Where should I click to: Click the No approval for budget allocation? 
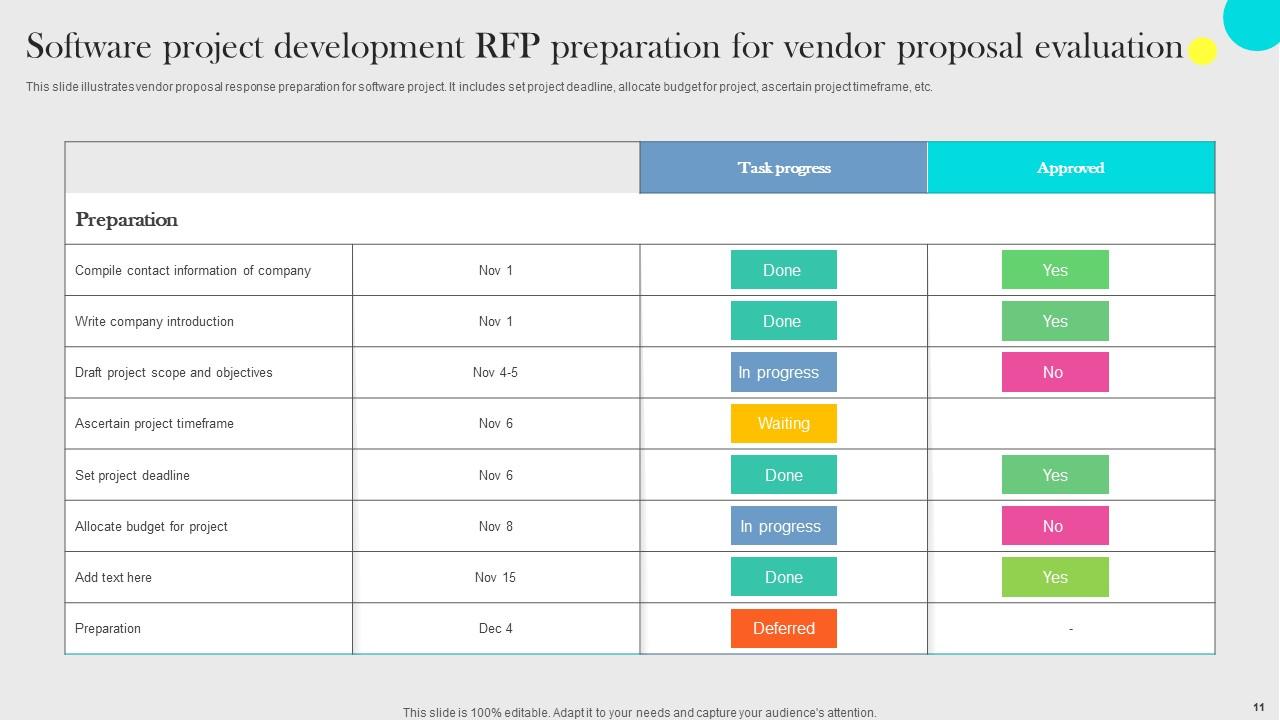pyautogui.click(x=1055, y=525)
